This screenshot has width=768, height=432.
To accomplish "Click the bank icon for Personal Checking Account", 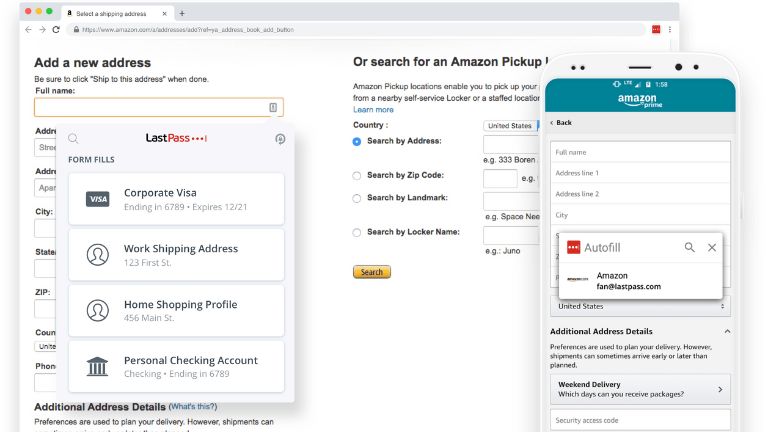I will pyautogui.click(x=97, y=366).
